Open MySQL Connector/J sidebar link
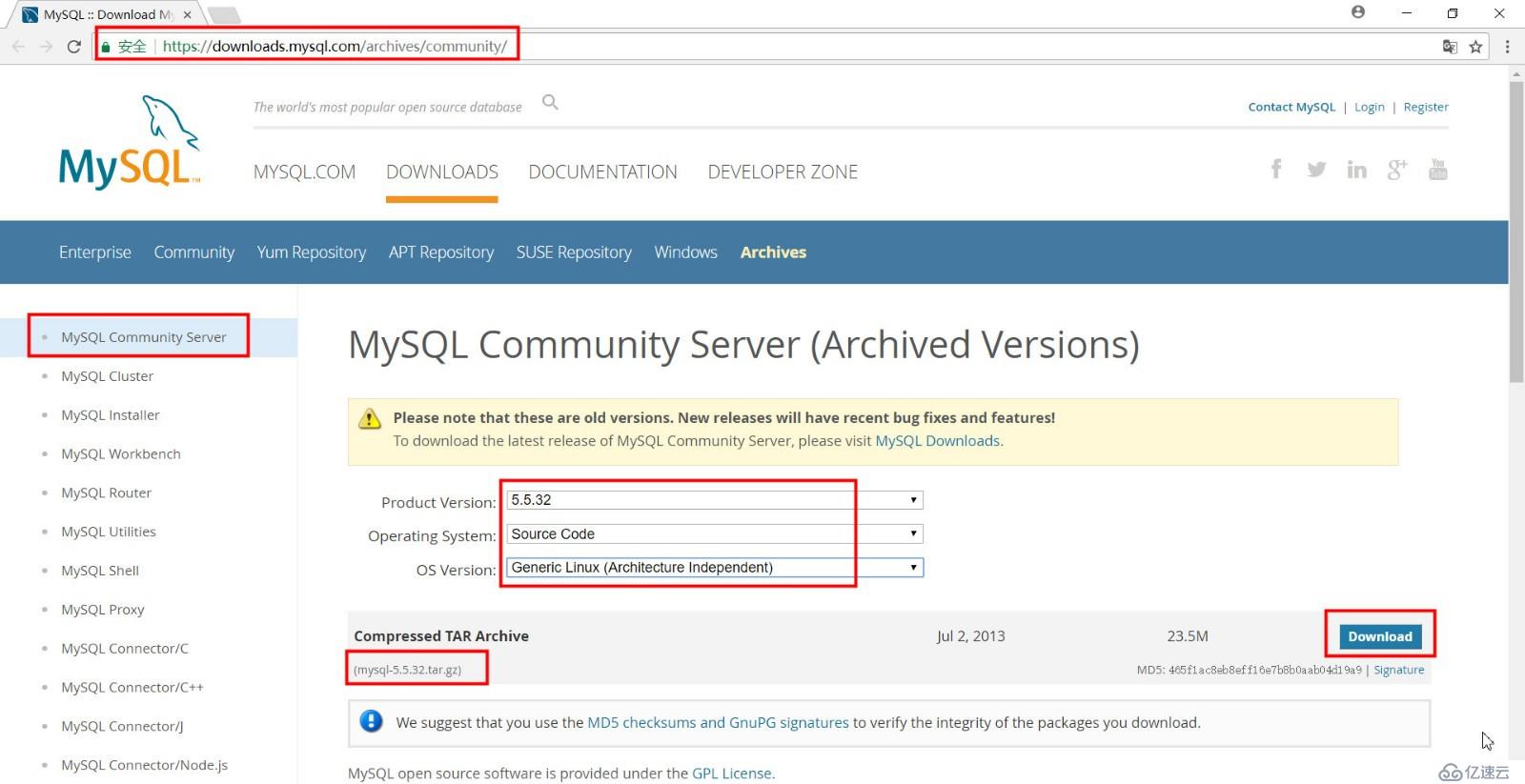The image size is (1525, 784). click(x=122, y=727)
